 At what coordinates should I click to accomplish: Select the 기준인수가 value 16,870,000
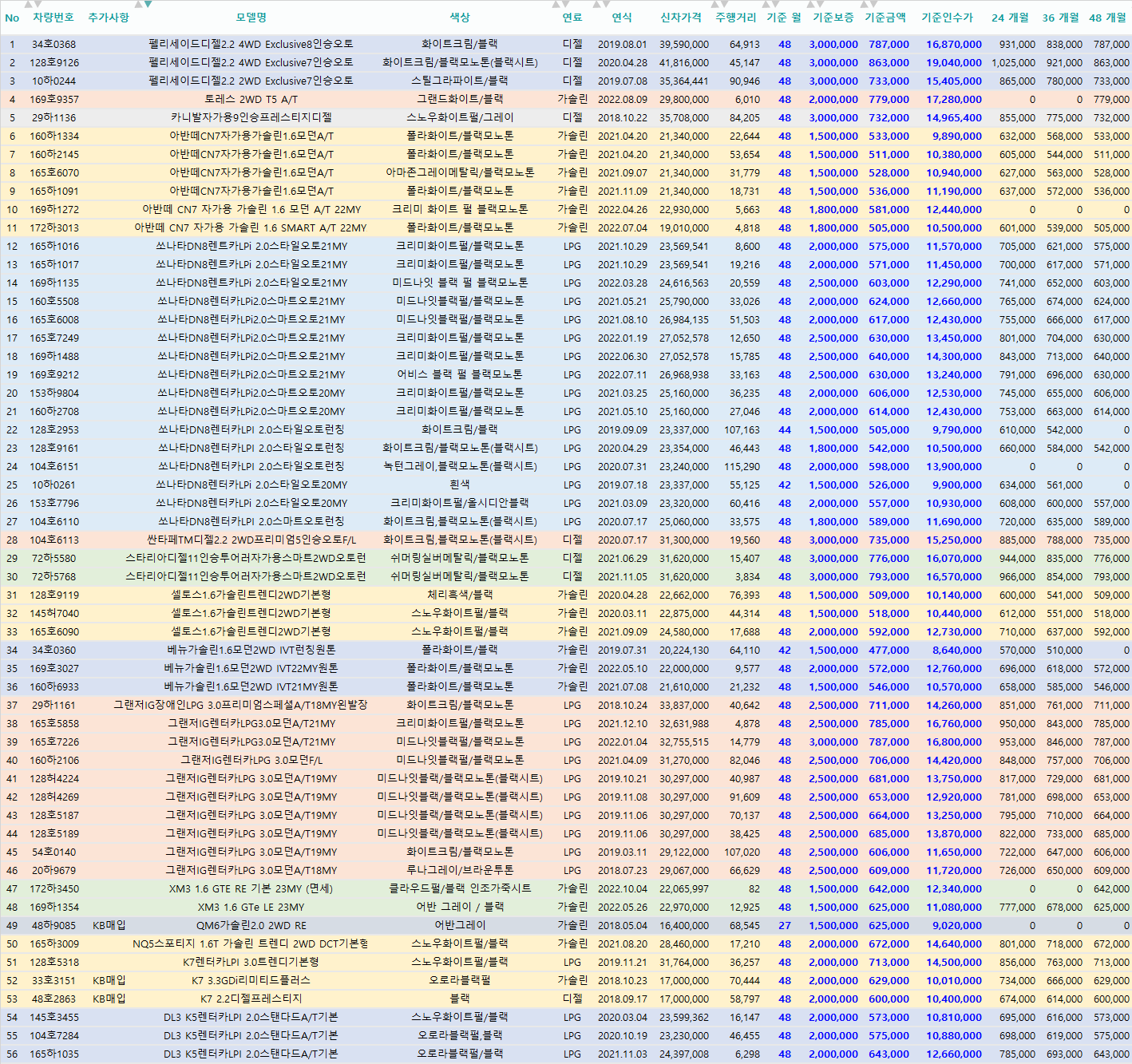954,45
